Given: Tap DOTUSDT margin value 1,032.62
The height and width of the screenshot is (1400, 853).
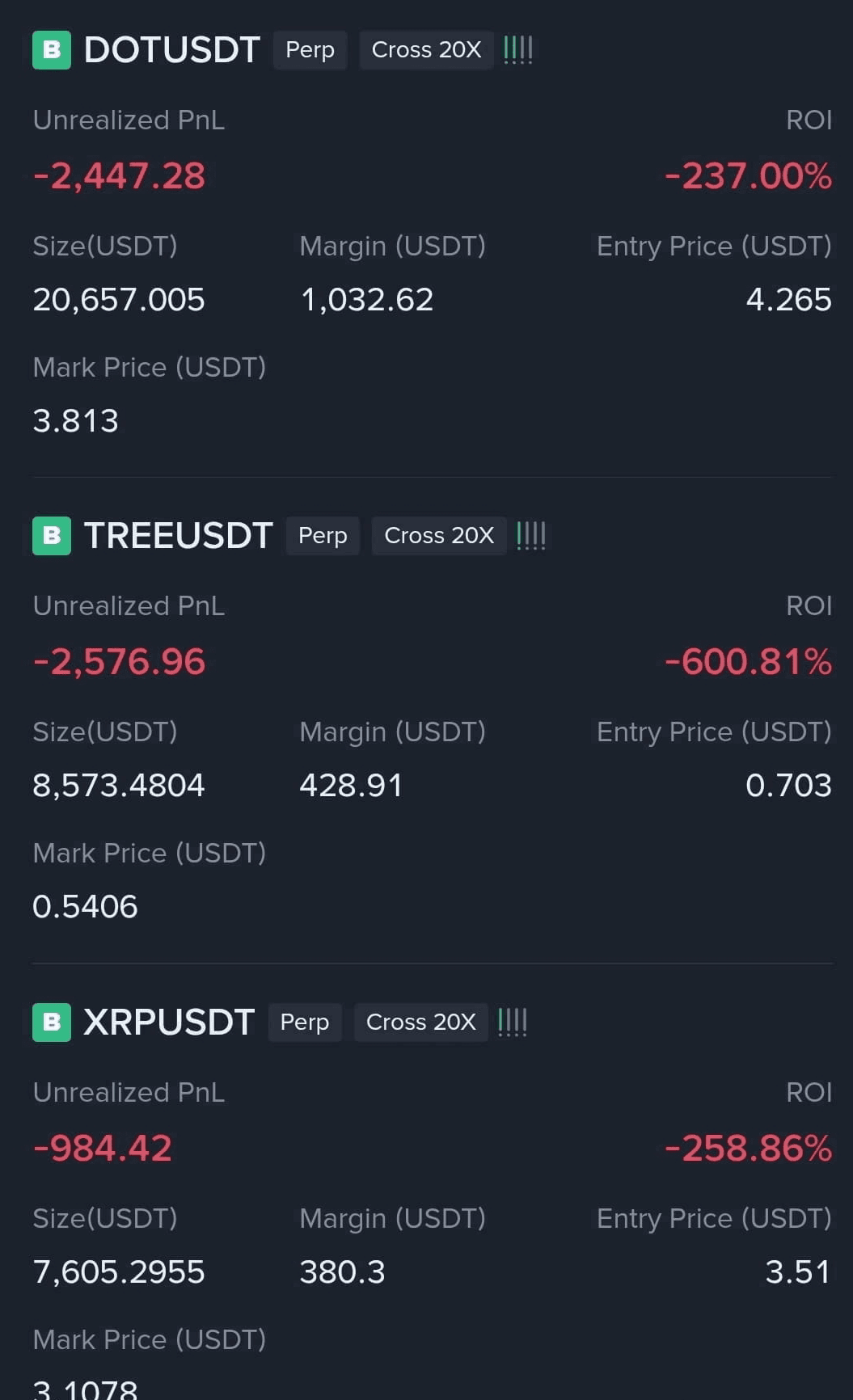Looking at the screenshot, I should click(367, 300).
